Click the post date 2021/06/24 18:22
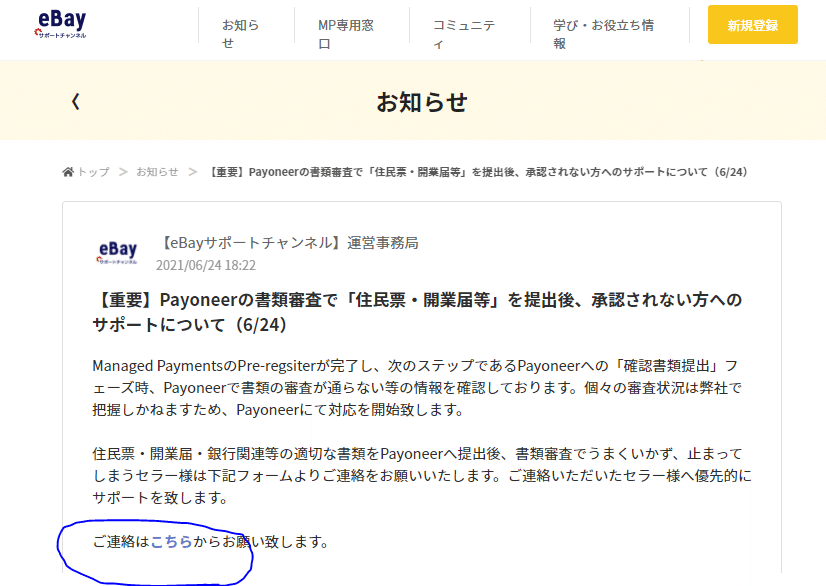Screen dimensions: 826x586 (x=205, y=265)
